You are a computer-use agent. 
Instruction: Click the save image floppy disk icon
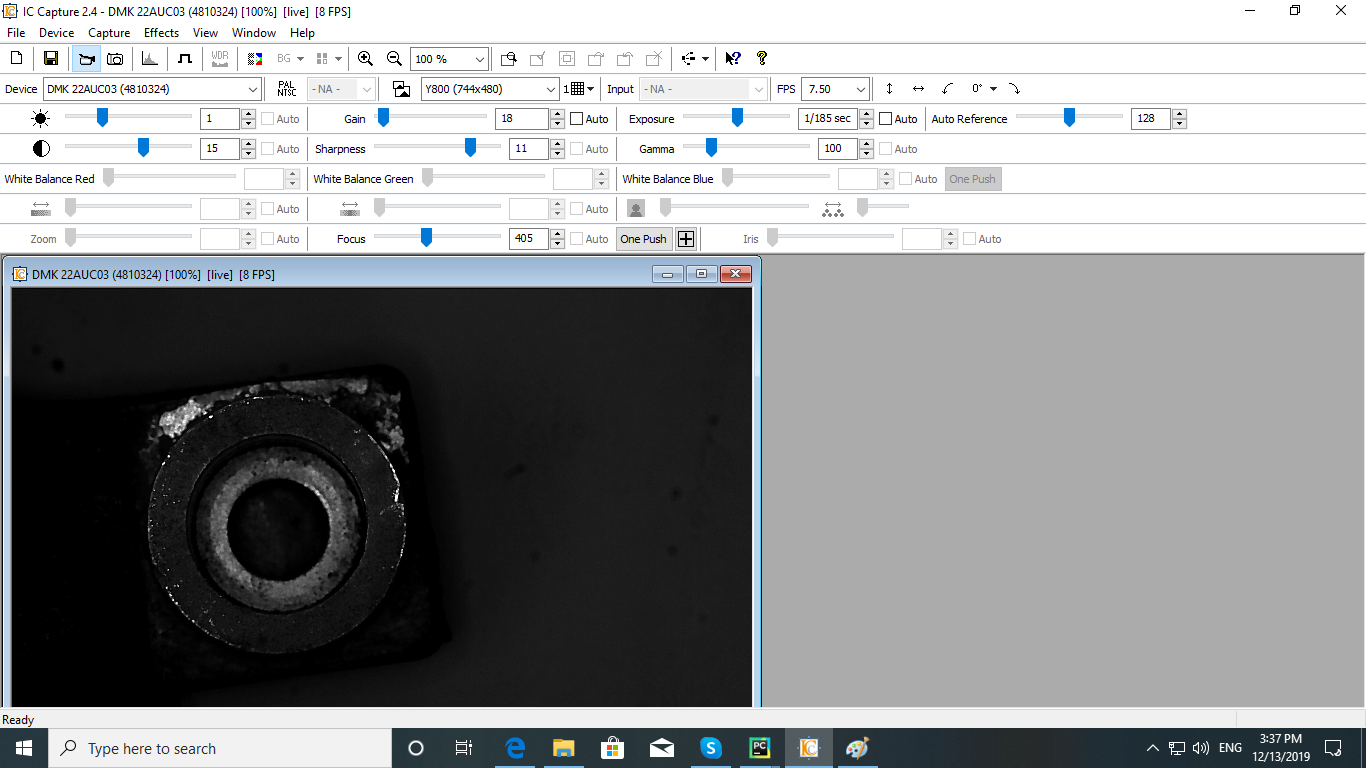coord(50,59)
